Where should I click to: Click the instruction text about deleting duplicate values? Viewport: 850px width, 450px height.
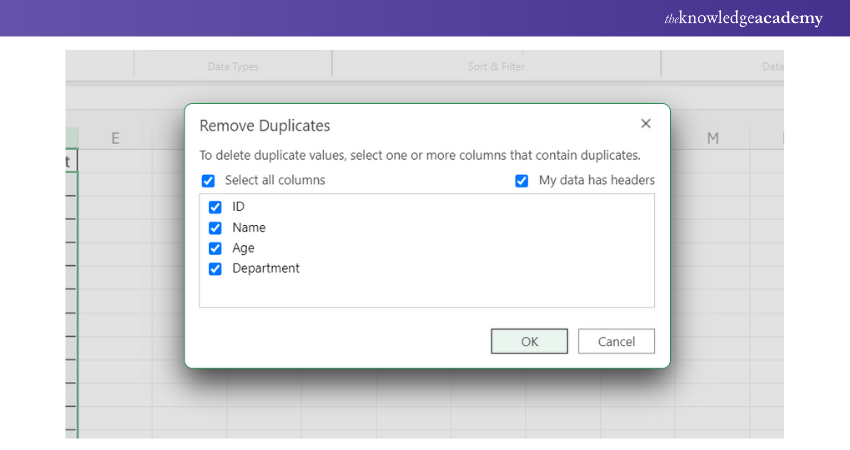tap(420, 155)
